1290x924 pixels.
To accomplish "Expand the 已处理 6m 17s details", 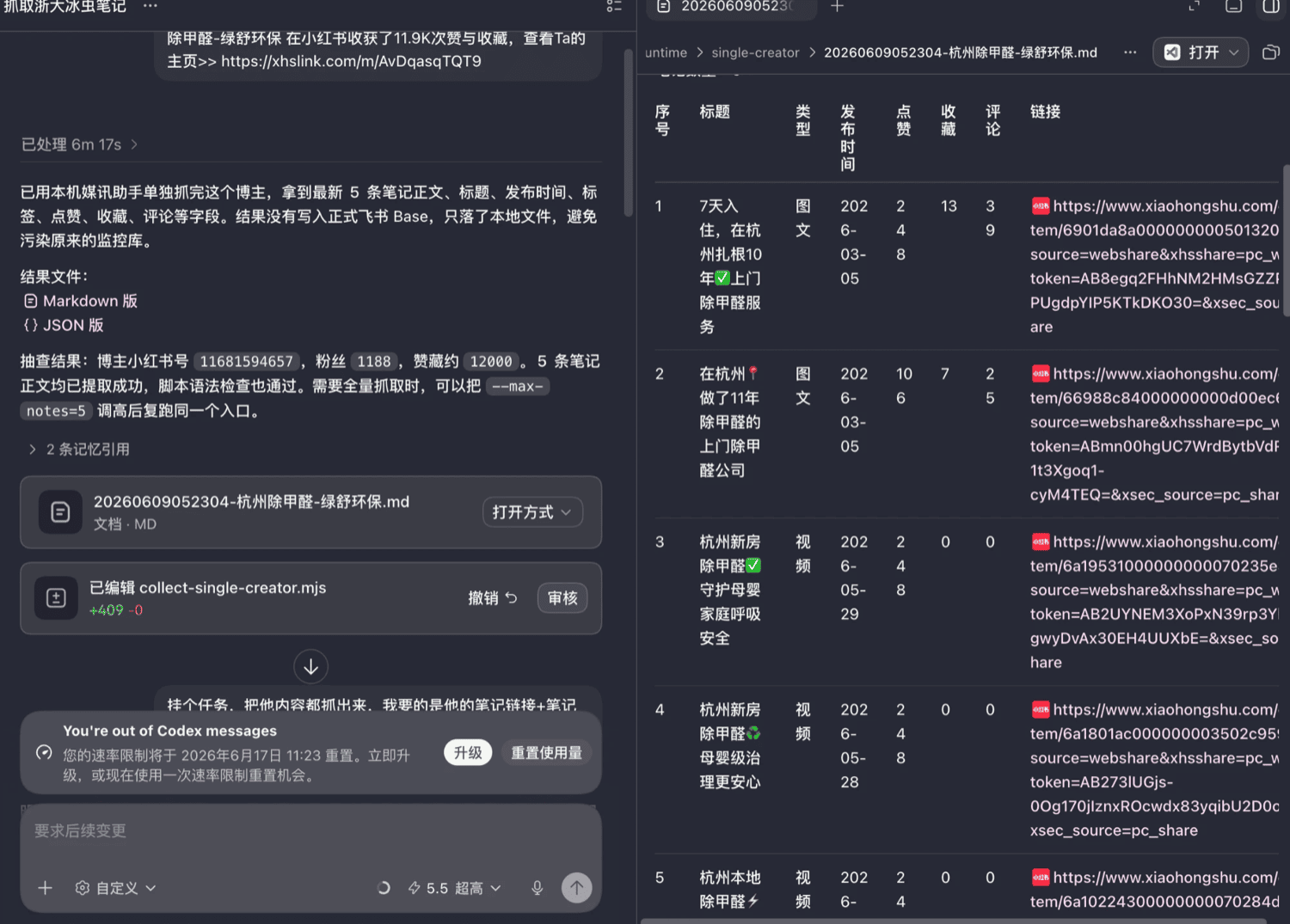I will [79, 144].
